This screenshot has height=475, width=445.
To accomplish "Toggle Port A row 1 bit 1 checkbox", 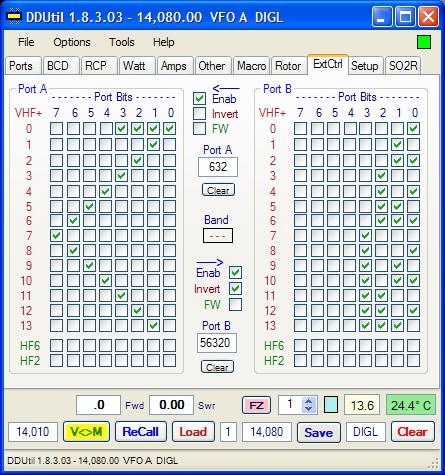I will pos(154,145).
